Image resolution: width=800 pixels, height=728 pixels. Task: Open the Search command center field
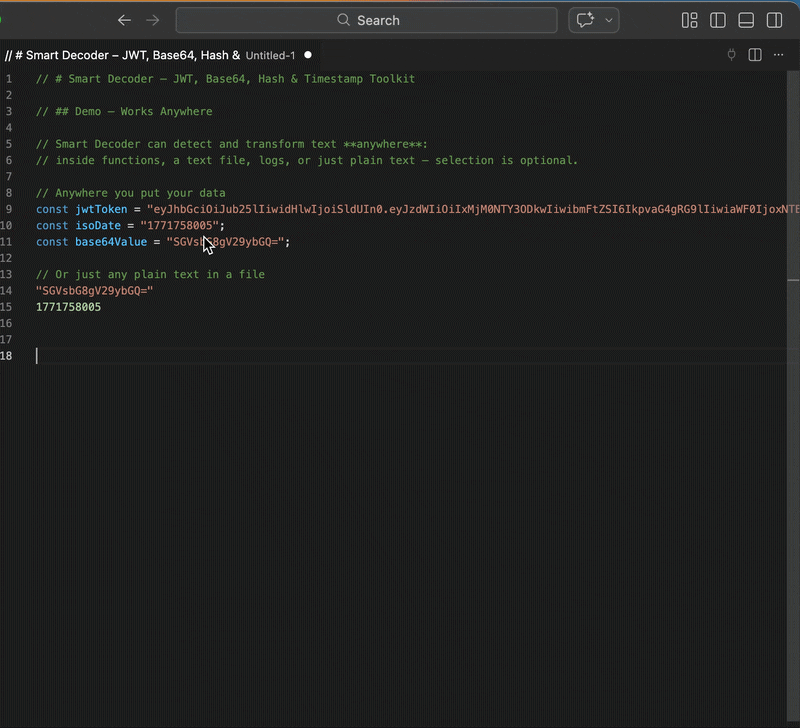pos(366,20)
